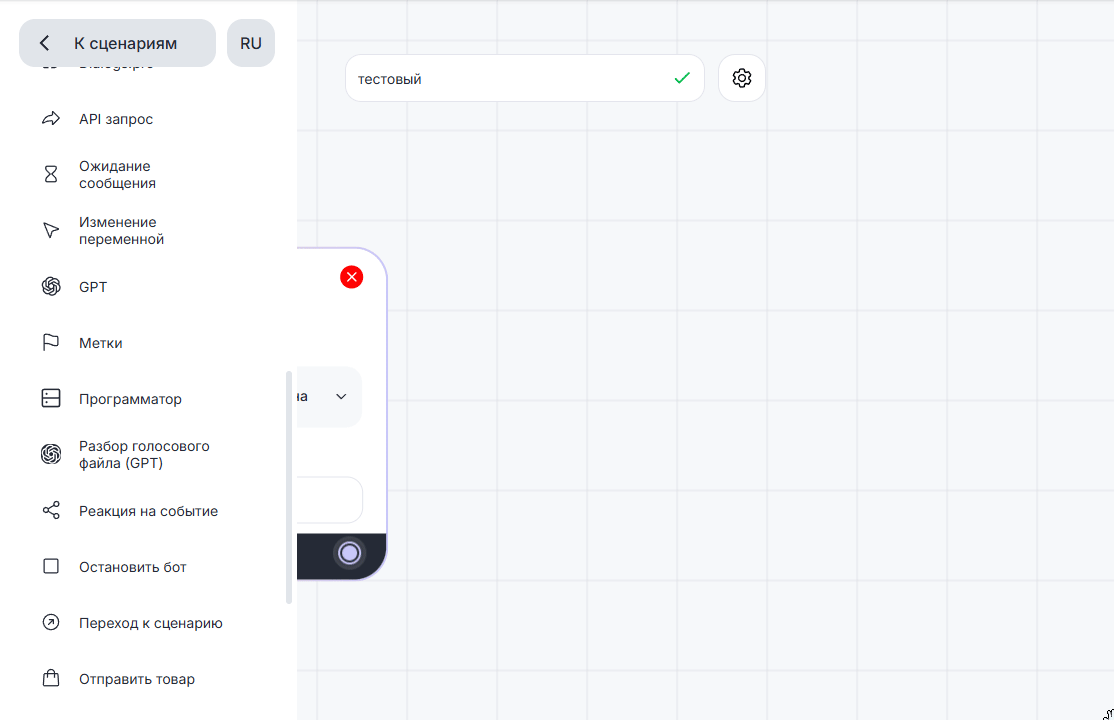Screen dimensions: 1114x720
Task: Open scenario settings via gear icon
Action: [741, 78]
